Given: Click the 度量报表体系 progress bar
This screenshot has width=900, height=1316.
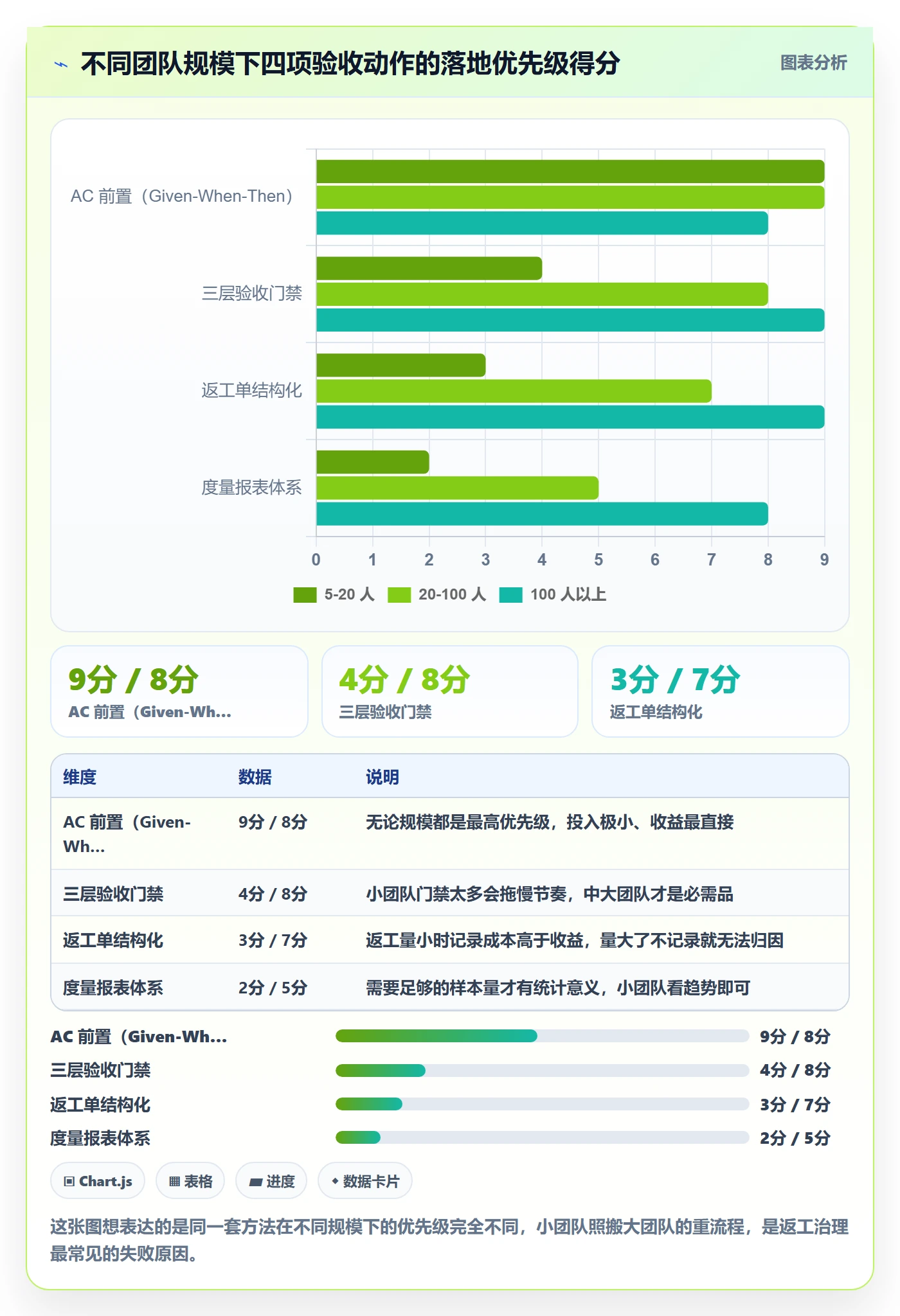Looking at the screenshot, I should [x=542, y=1137].
